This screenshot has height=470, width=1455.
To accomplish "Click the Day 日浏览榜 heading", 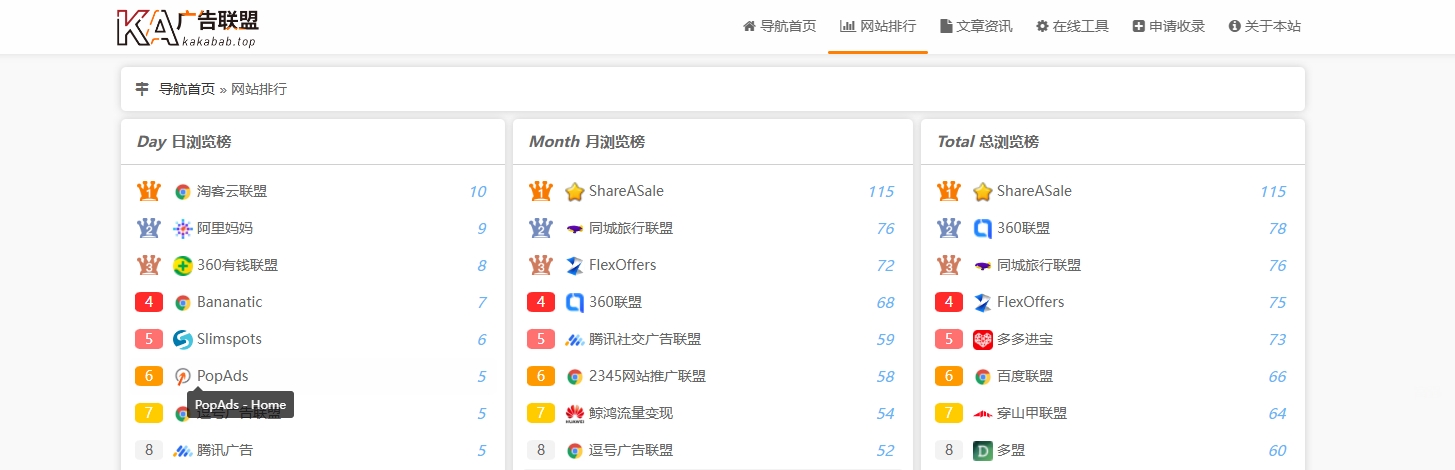I will tap(184, 142).
